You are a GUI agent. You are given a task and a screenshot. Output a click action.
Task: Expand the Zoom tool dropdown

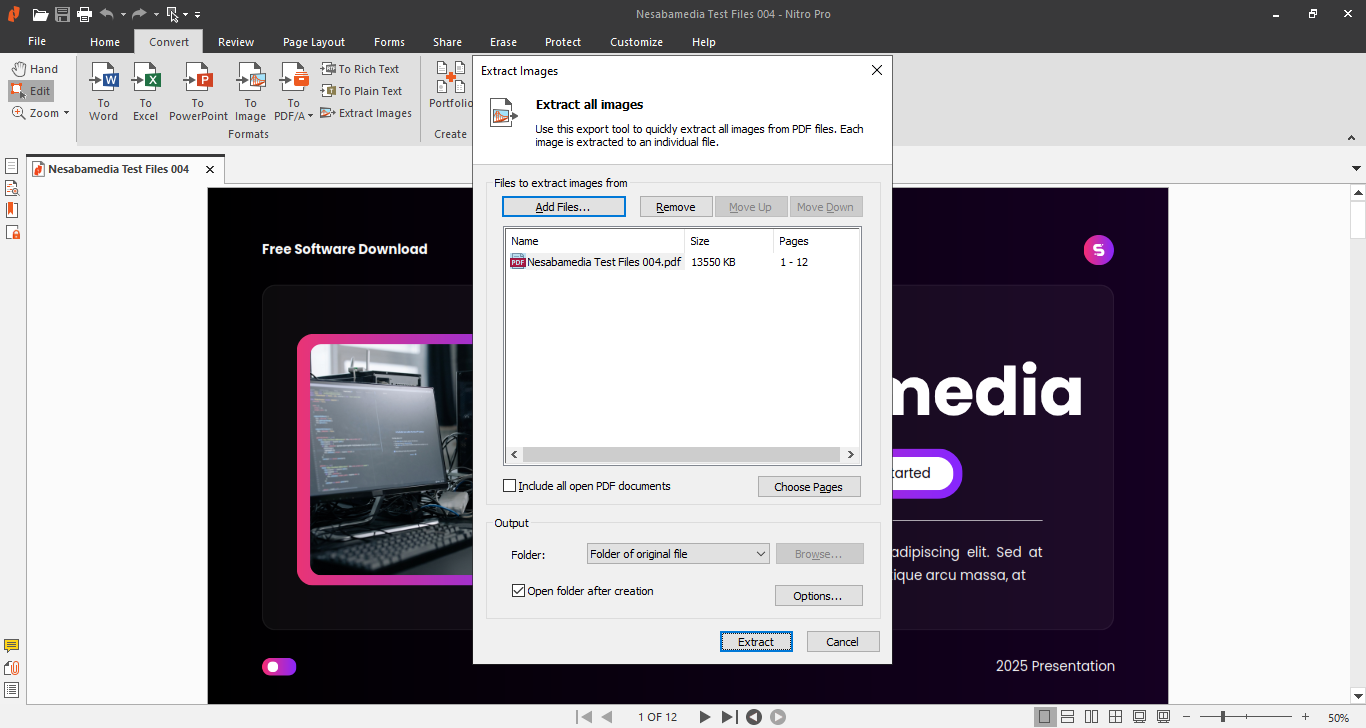pos(66,113)
